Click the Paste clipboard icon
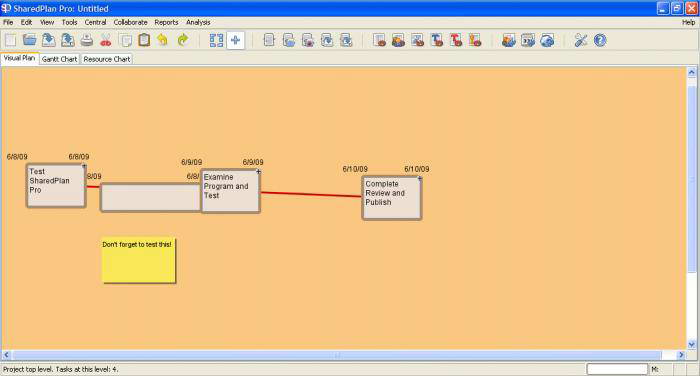The image size is (700, 376). (x=144, y=40)
